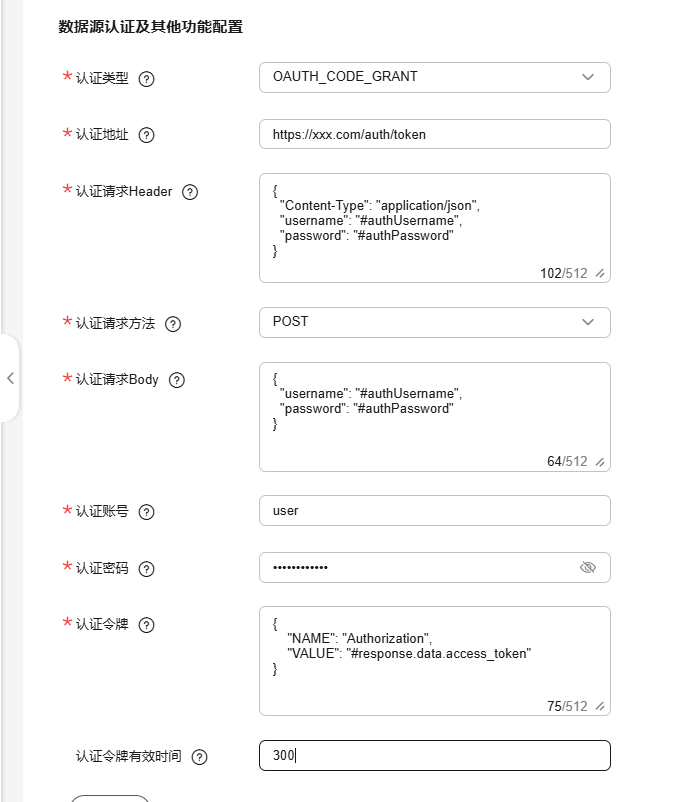Click help icon beside 认证地址 label

(146, 135)
